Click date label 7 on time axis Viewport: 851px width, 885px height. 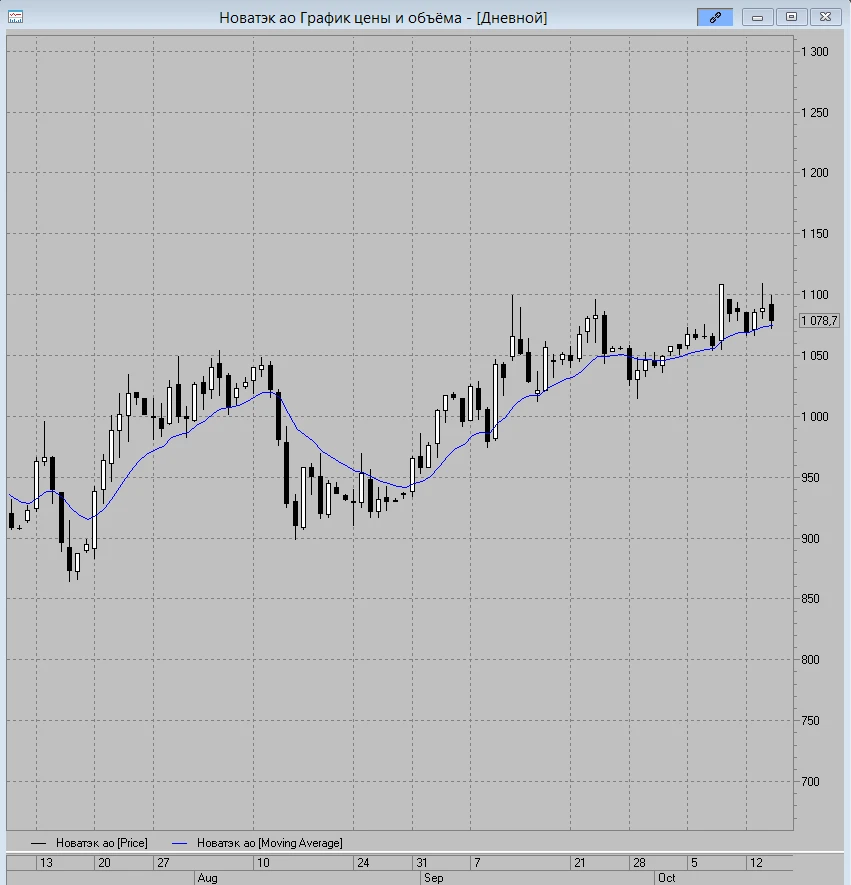point(477,863)
